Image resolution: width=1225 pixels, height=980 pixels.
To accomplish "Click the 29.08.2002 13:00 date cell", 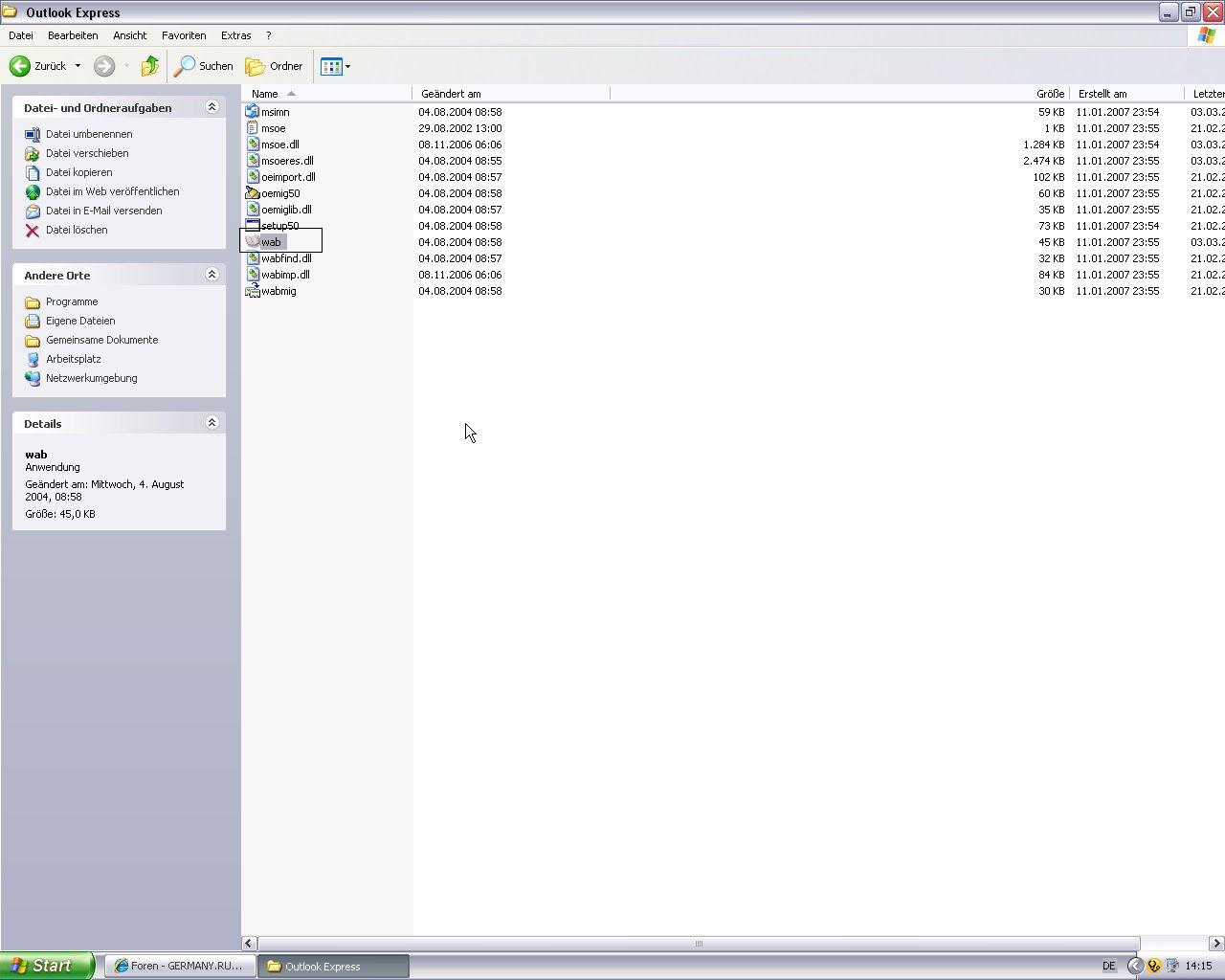I will [x=460, y=128].
